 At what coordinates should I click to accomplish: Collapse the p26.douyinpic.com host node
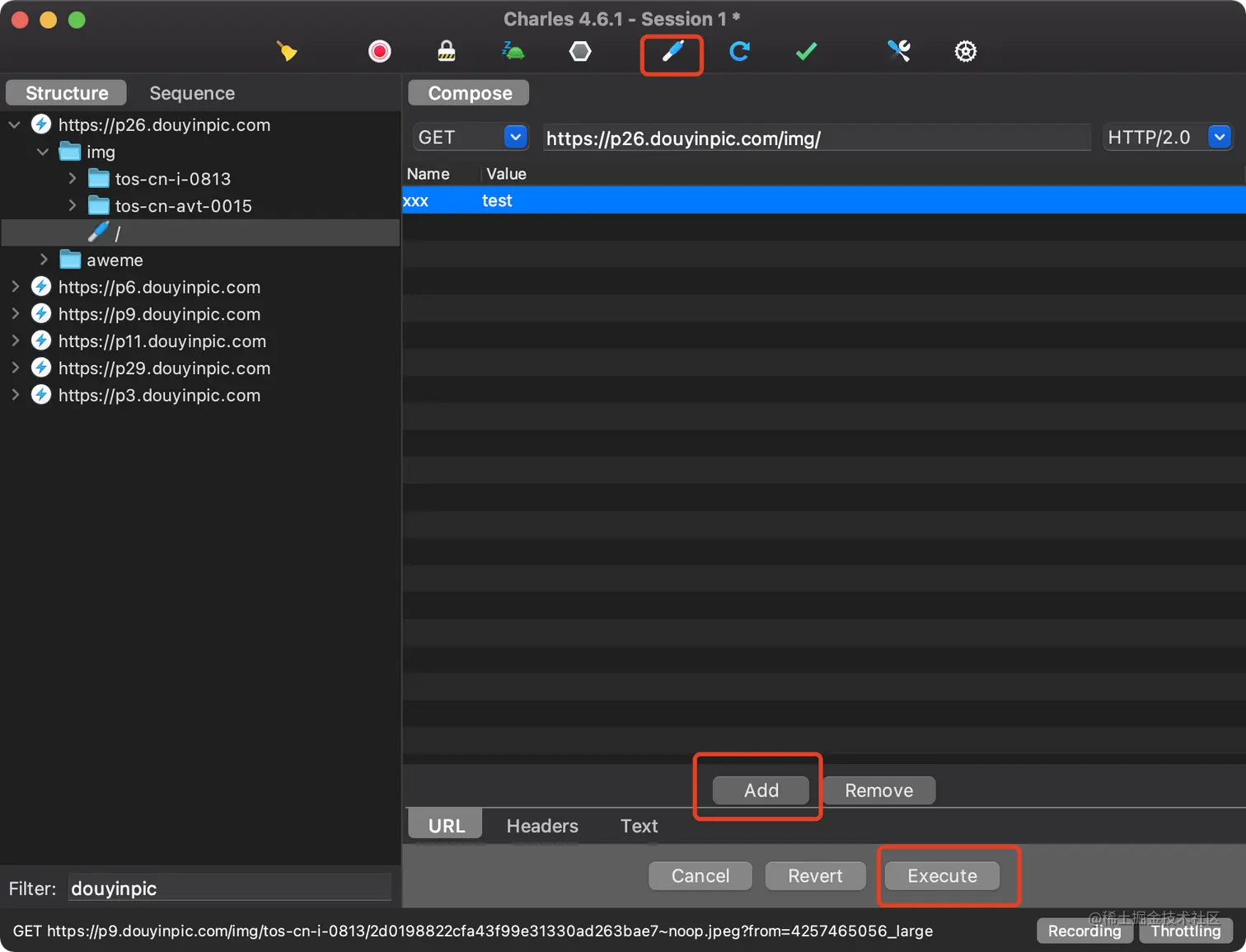(x=15, y=125)
